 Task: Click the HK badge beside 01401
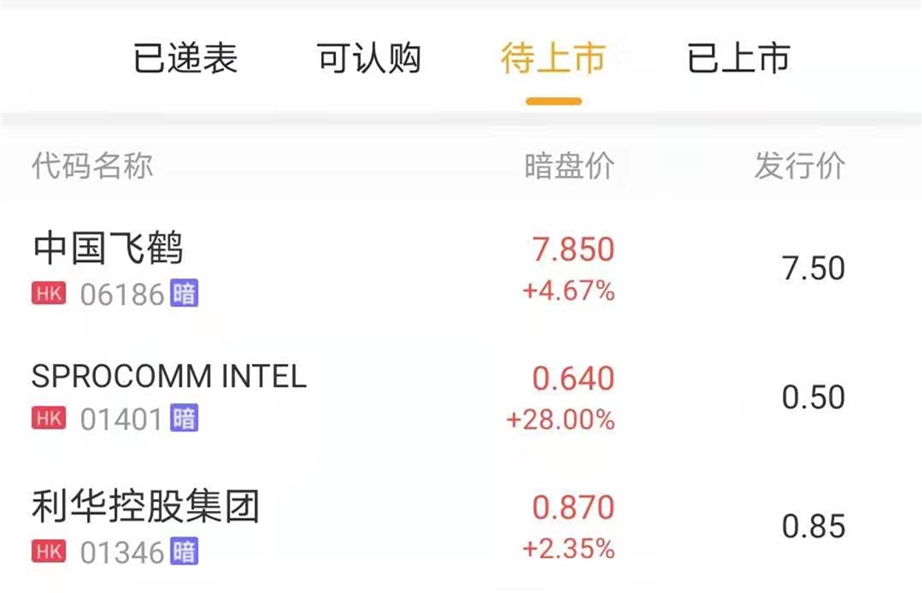(49, 418)
